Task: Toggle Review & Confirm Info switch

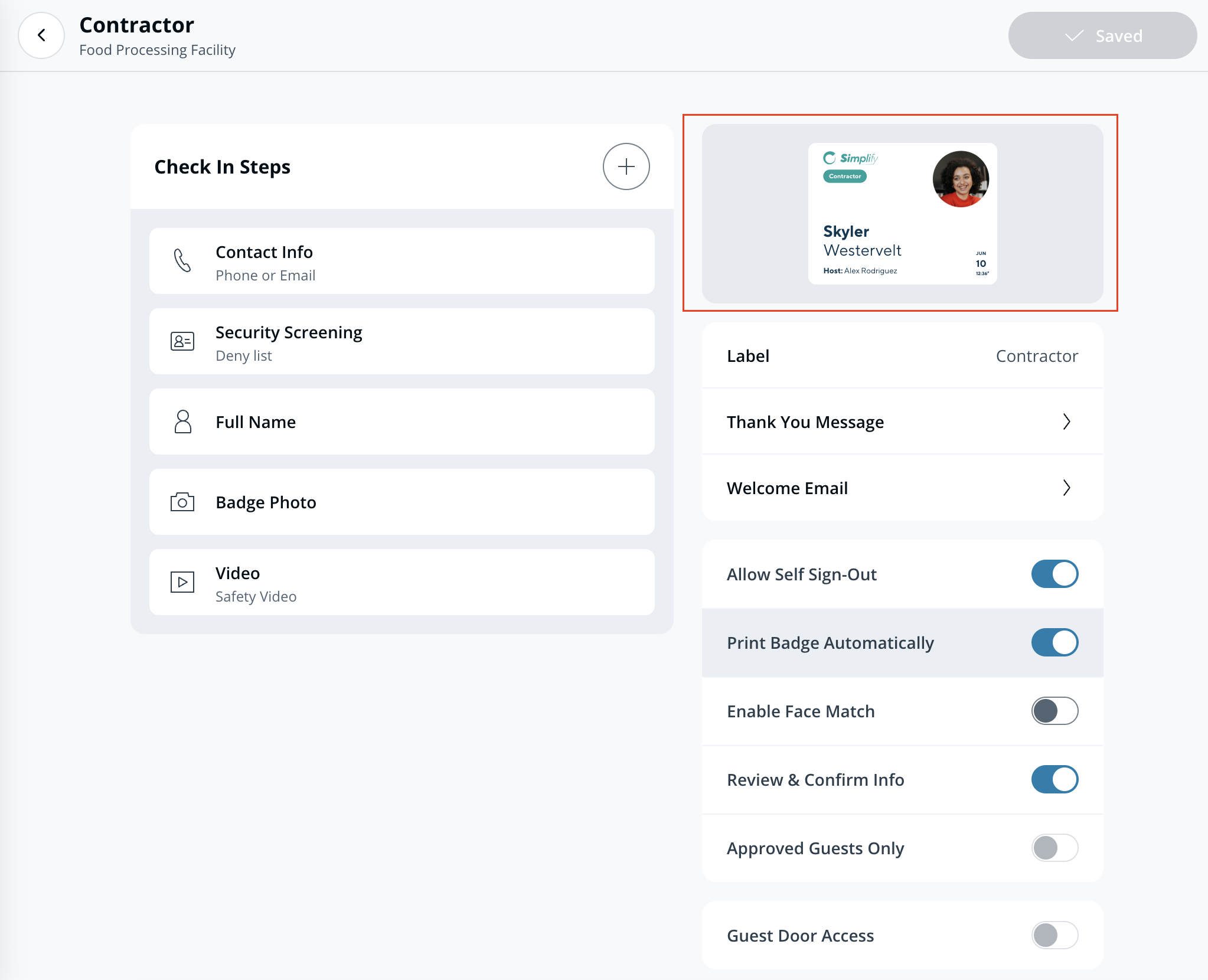Action: coord(1054,779)
